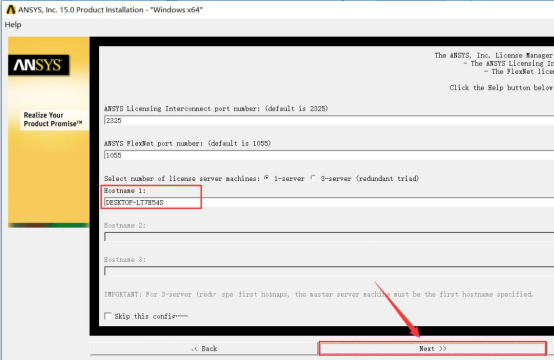
Task: Click the 'Hostname 1:' label
Action: pos(125,191)
